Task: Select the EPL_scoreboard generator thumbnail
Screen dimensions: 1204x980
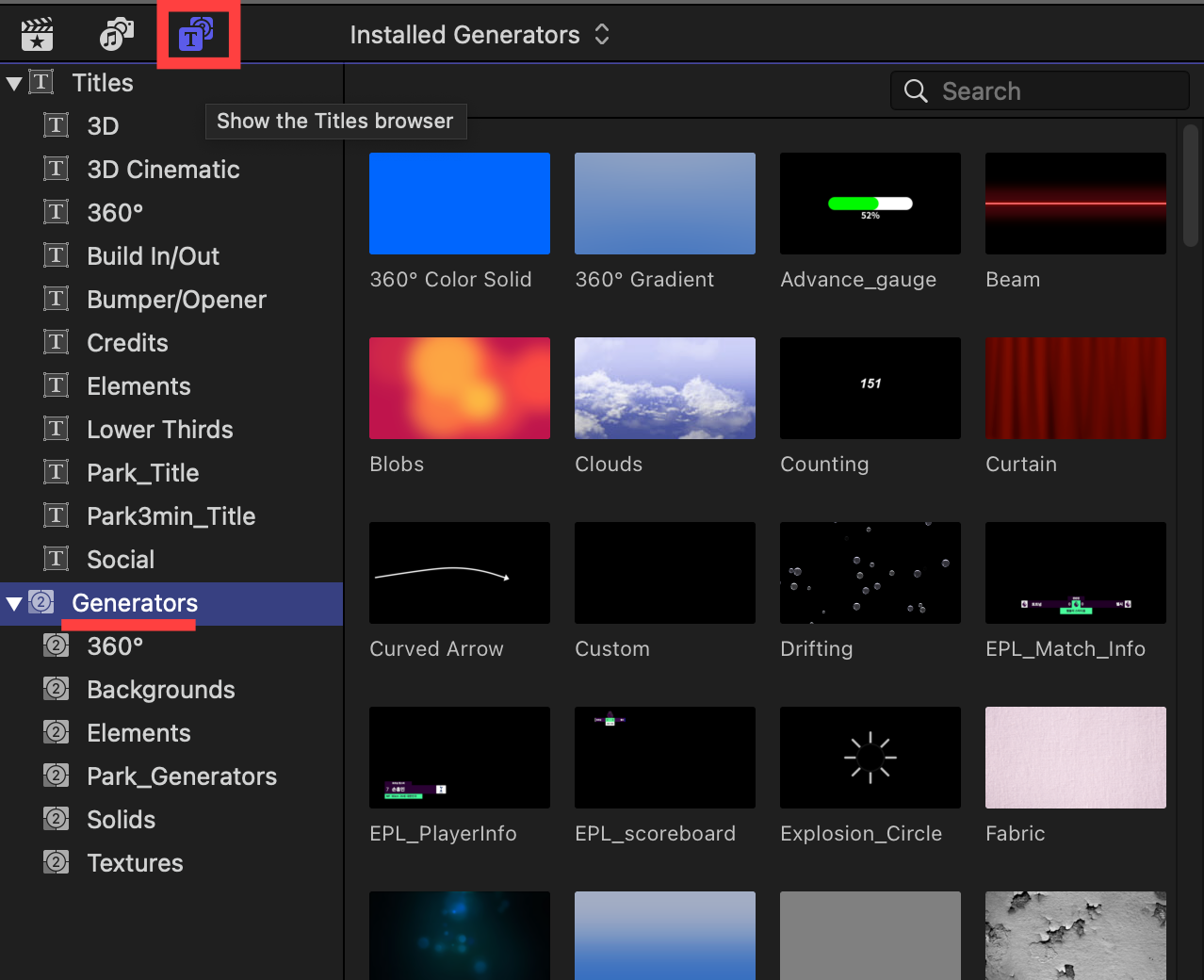Action: (x=665, y=758)
